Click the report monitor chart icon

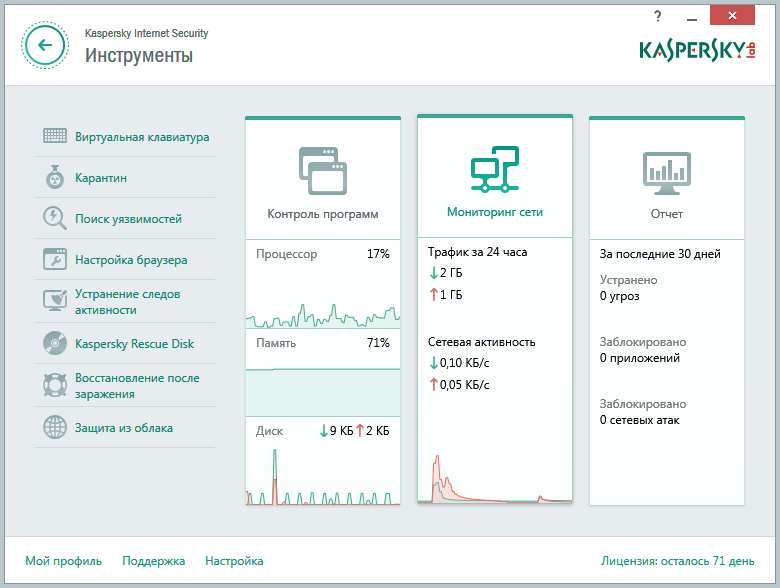point(667,173)
